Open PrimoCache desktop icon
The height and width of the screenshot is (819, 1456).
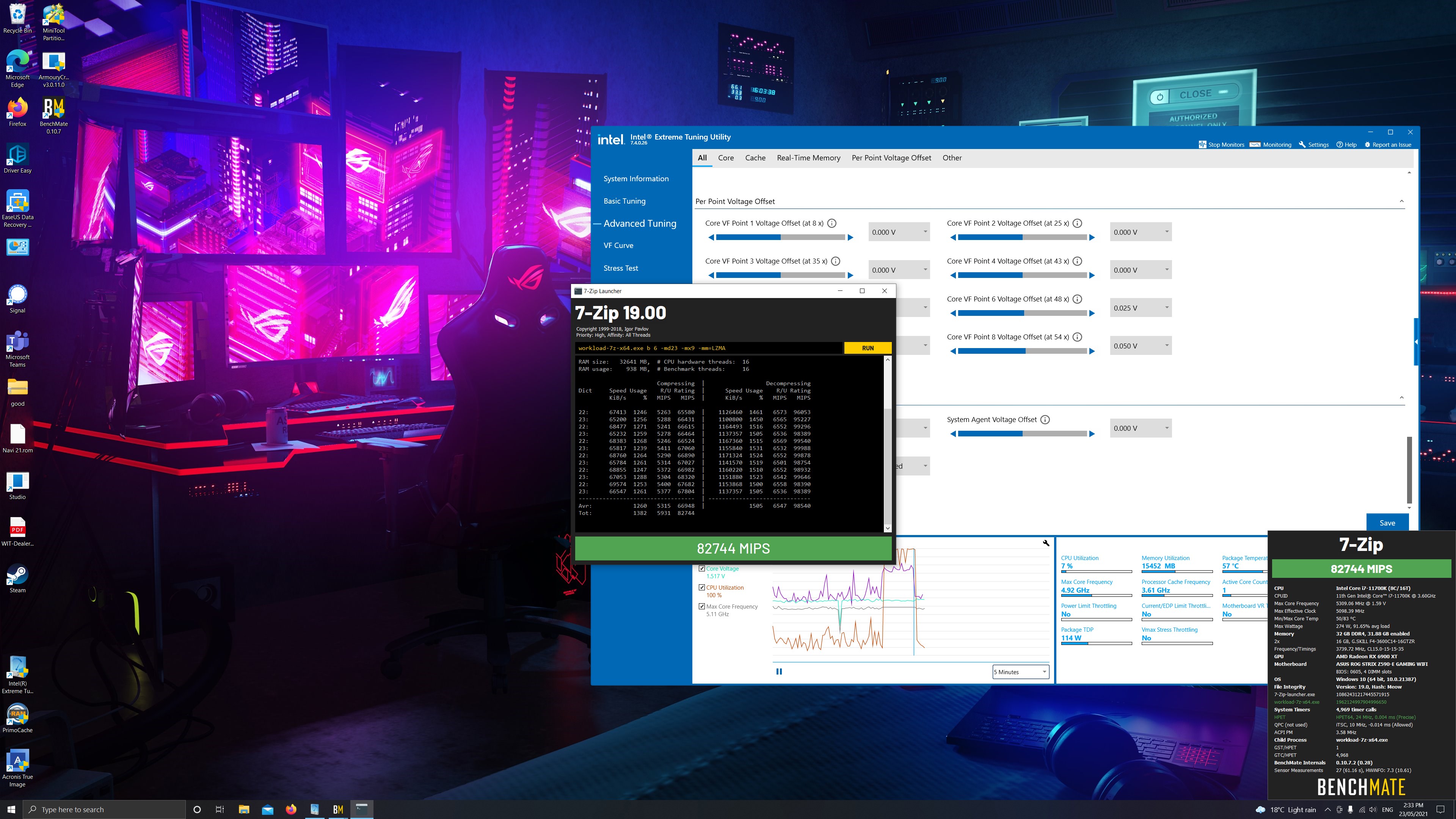[x=17, y=718]
